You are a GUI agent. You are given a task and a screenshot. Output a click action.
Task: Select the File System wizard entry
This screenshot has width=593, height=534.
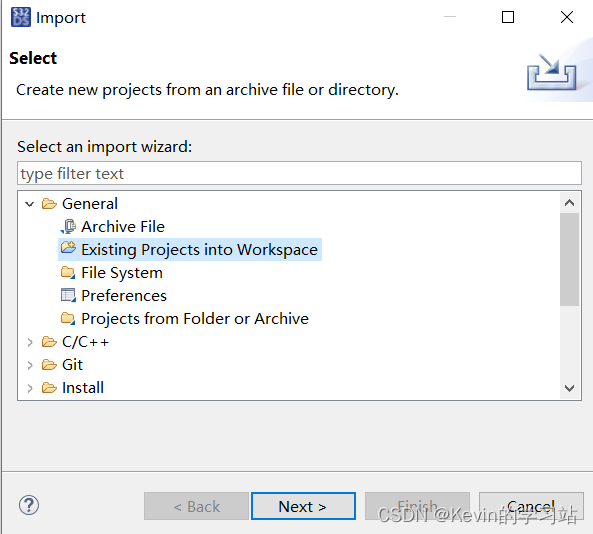(112, 273)
